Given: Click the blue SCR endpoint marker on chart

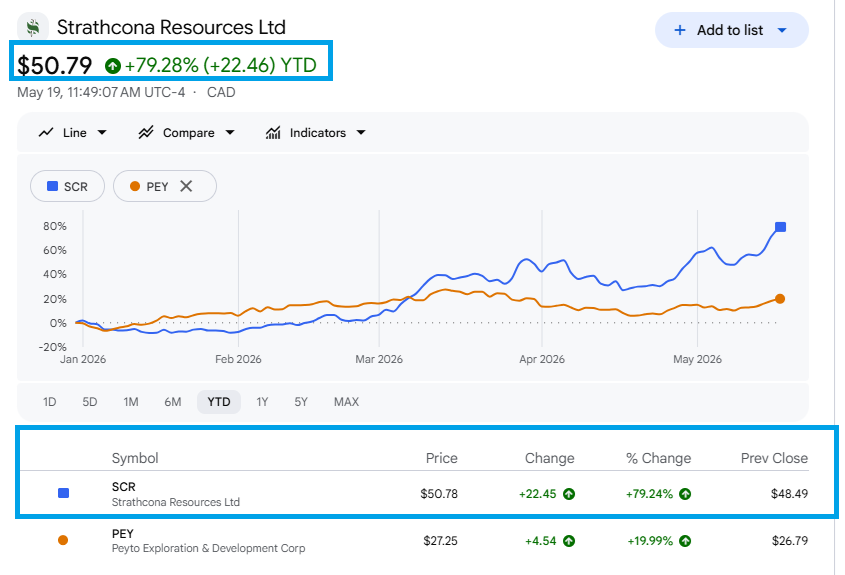Looking at the screenshot, I should pyautogui.click(x=780, y=227).
